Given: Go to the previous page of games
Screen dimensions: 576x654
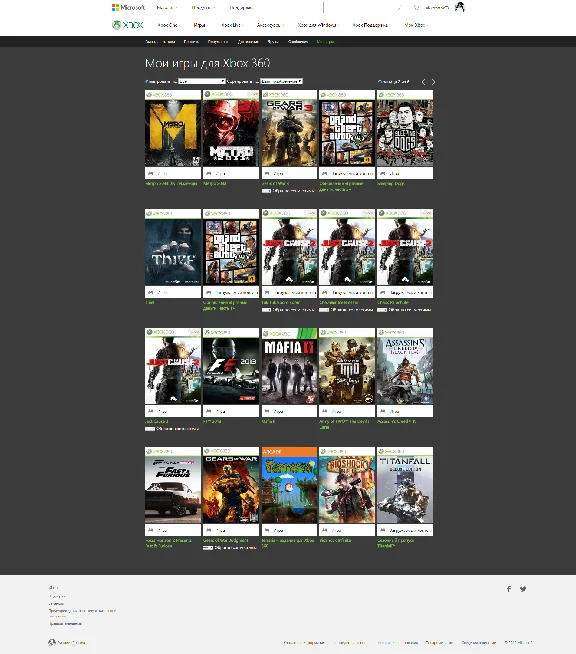Looking at the screenshot, I should (423, 82).
